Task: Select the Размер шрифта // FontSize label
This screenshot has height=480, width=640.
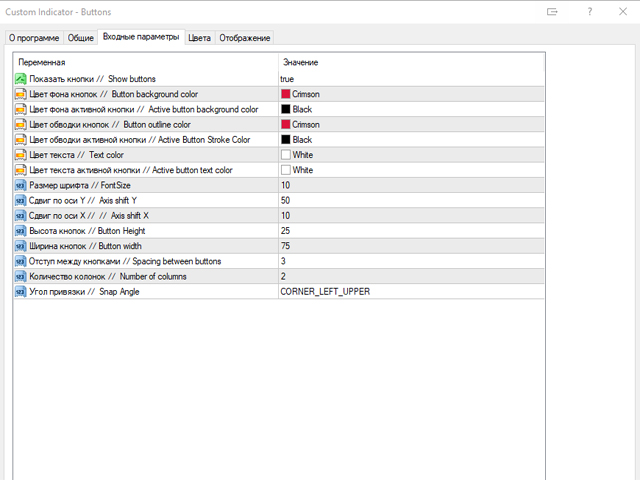Action: click(80, 185)
